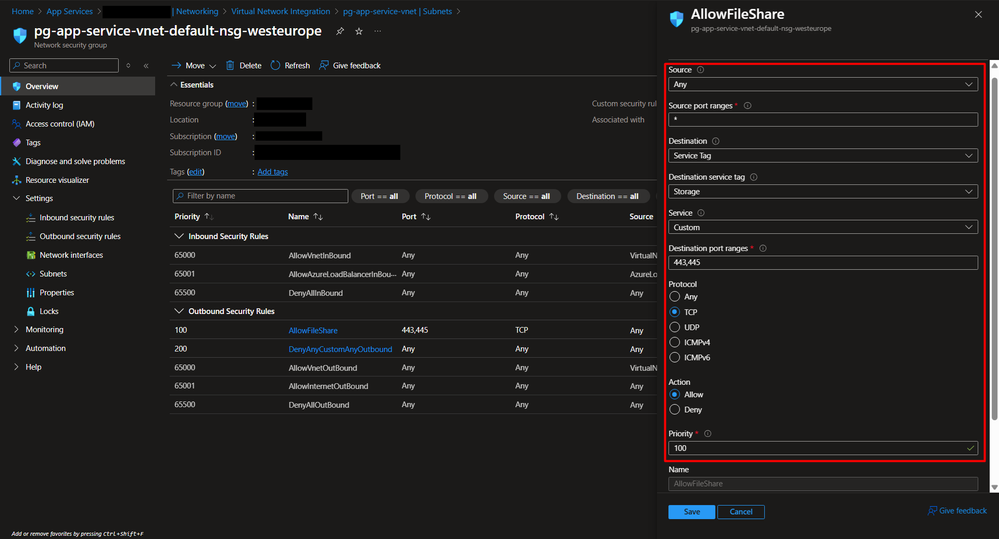Pin the network security group to dashboard

point(340,31)
